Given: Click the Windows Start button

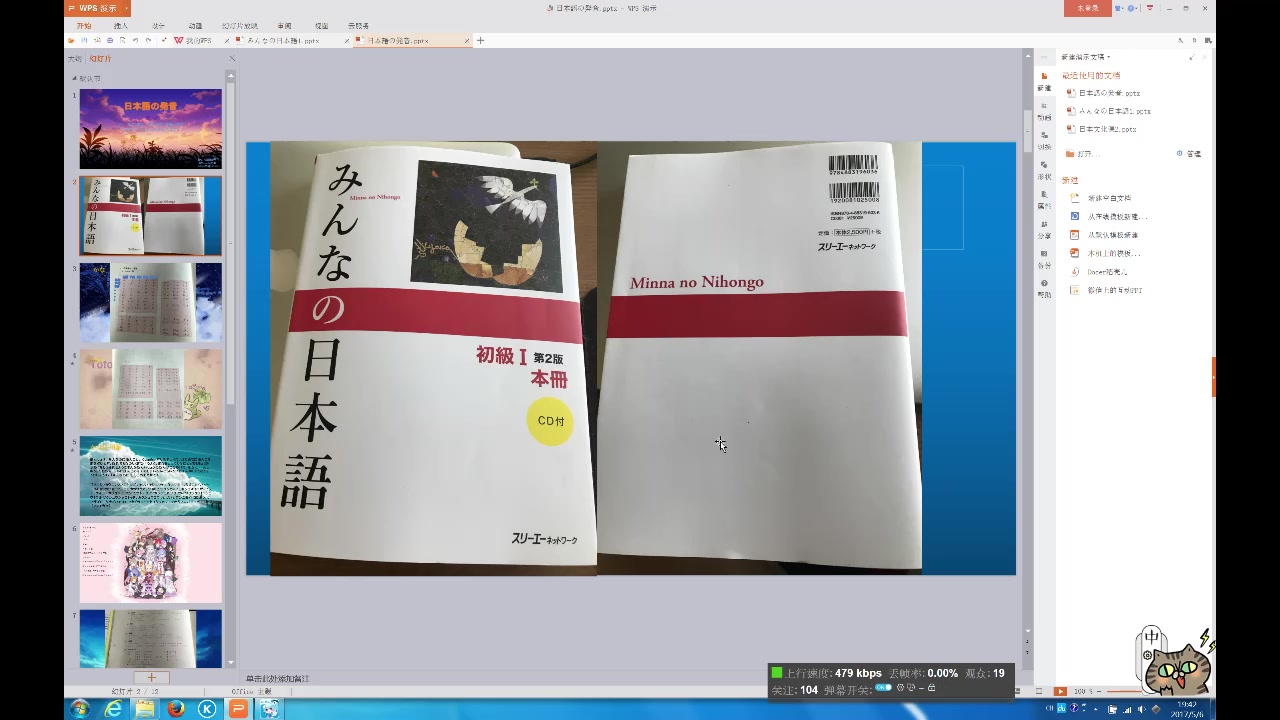Looking at the screenshot, I should [x=80, y=709].
